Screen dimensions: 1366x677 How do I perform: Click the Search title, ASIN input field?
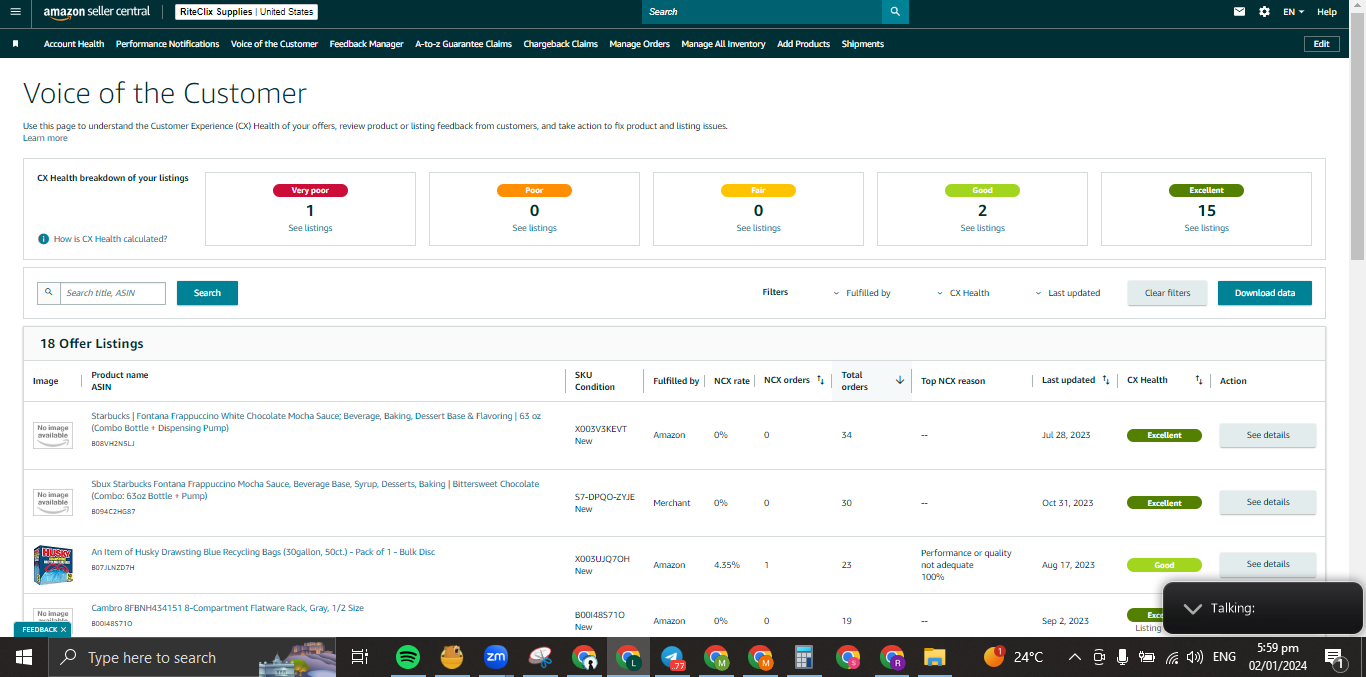pyautogui.click(x=112, y=293)
